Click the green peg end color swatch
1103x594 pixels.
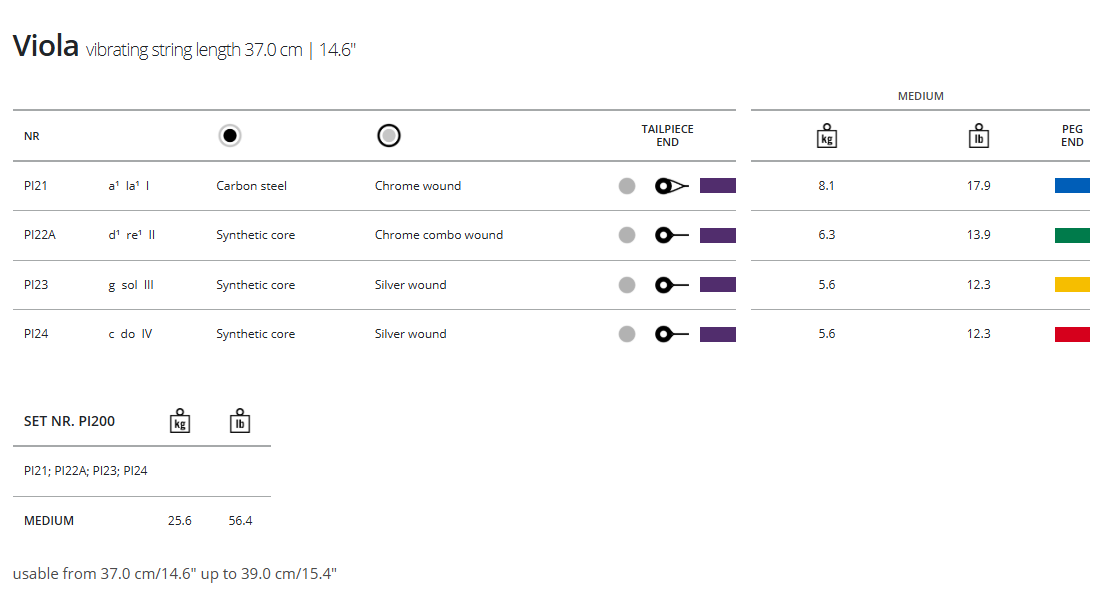(1072, 235)
